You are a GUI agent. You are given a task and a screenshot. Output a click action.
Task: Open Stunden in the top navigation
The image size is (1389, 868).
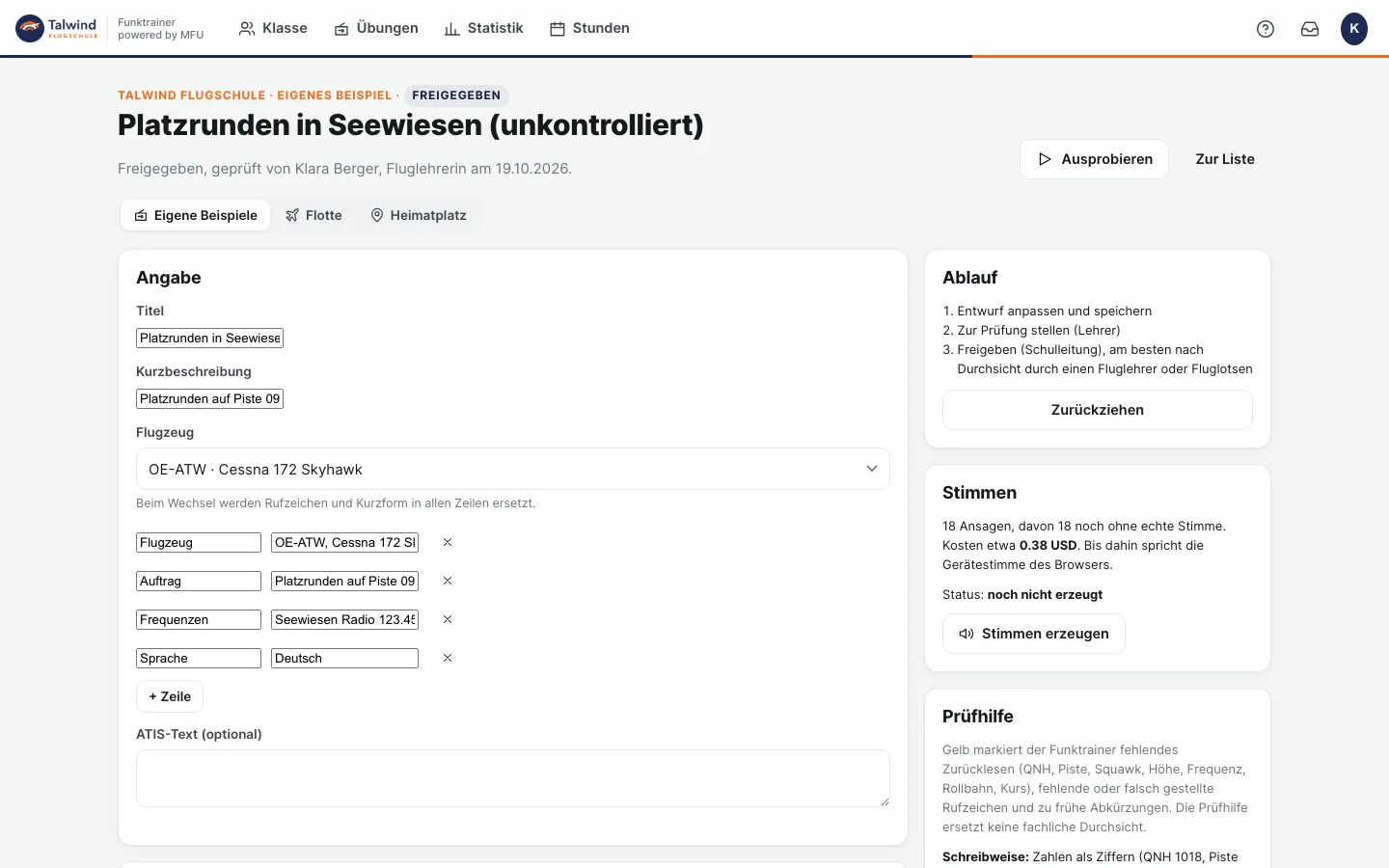(589, 29)
